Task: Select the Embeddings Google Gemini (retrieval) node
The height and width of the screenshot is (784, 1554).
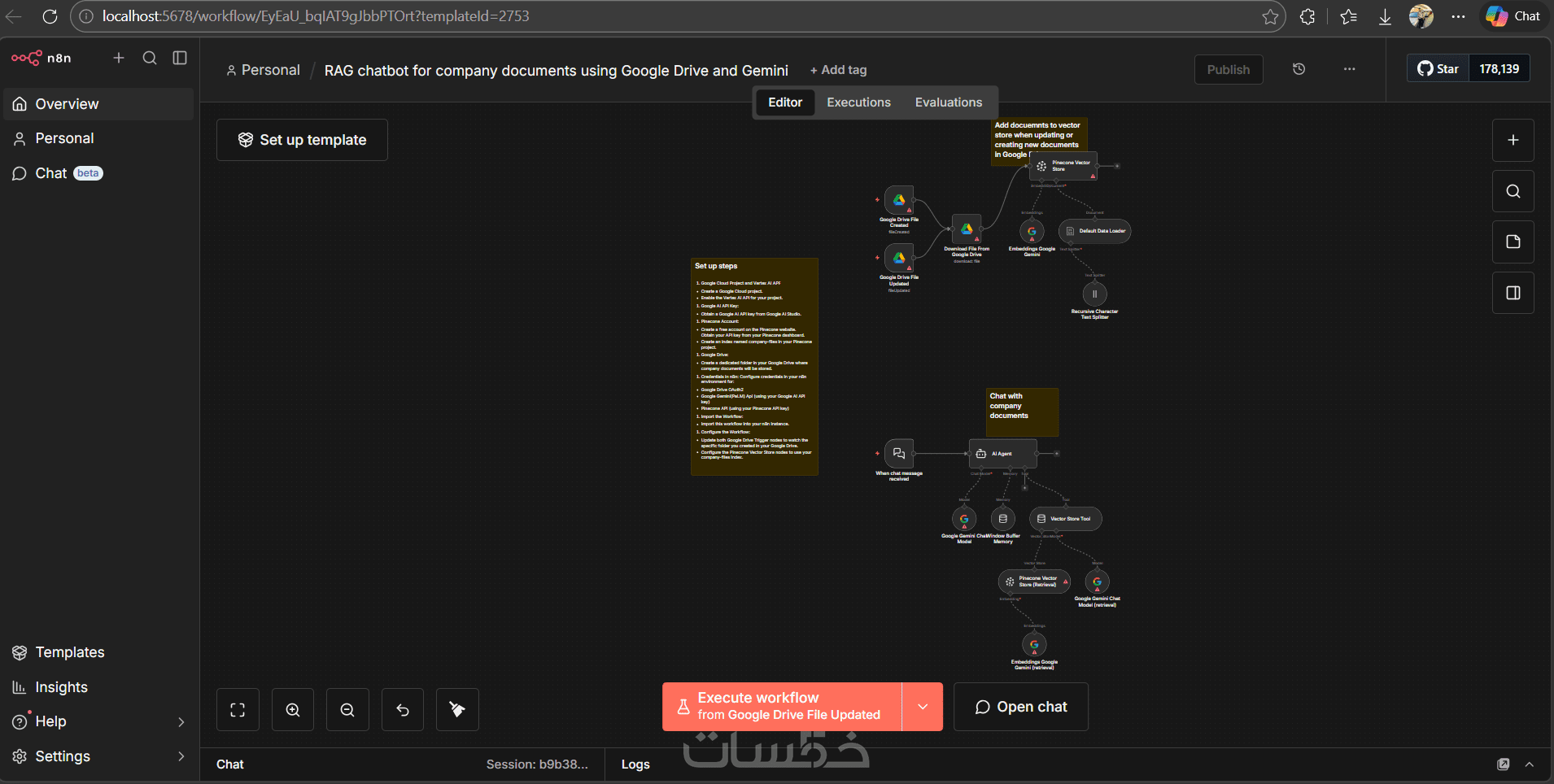Action: point(1034,645)
